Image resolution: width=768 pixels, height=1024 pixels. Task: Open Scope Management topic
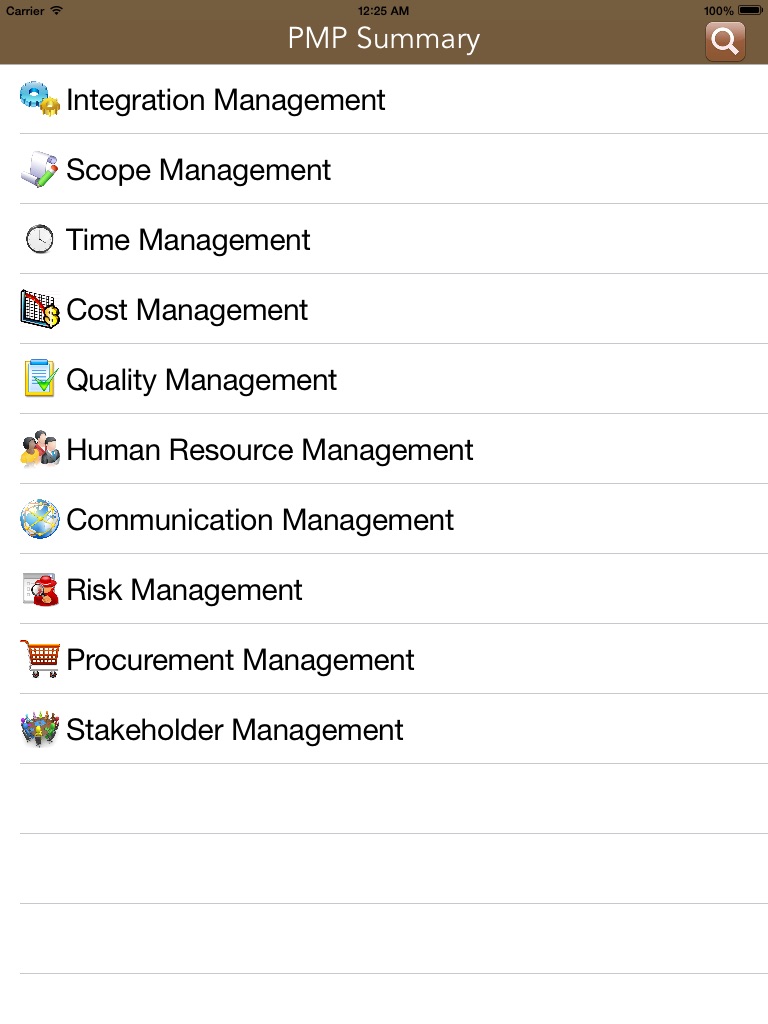click(x=198, y=170)
